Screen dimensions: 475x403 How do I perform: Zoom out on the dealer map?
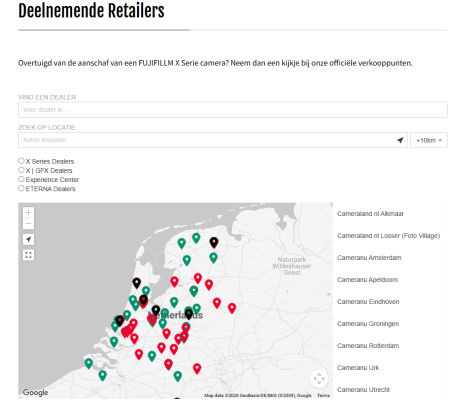(x=28, y=224)
